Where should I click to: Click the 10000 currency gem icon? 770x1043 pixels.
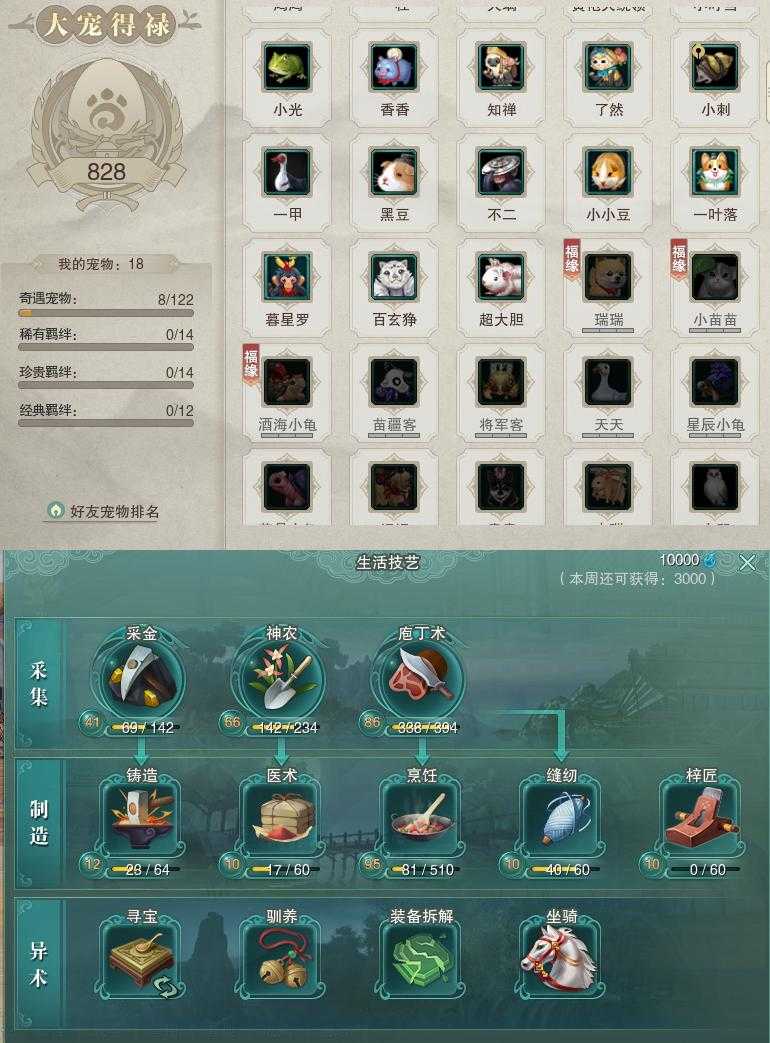tap(709, 560)
